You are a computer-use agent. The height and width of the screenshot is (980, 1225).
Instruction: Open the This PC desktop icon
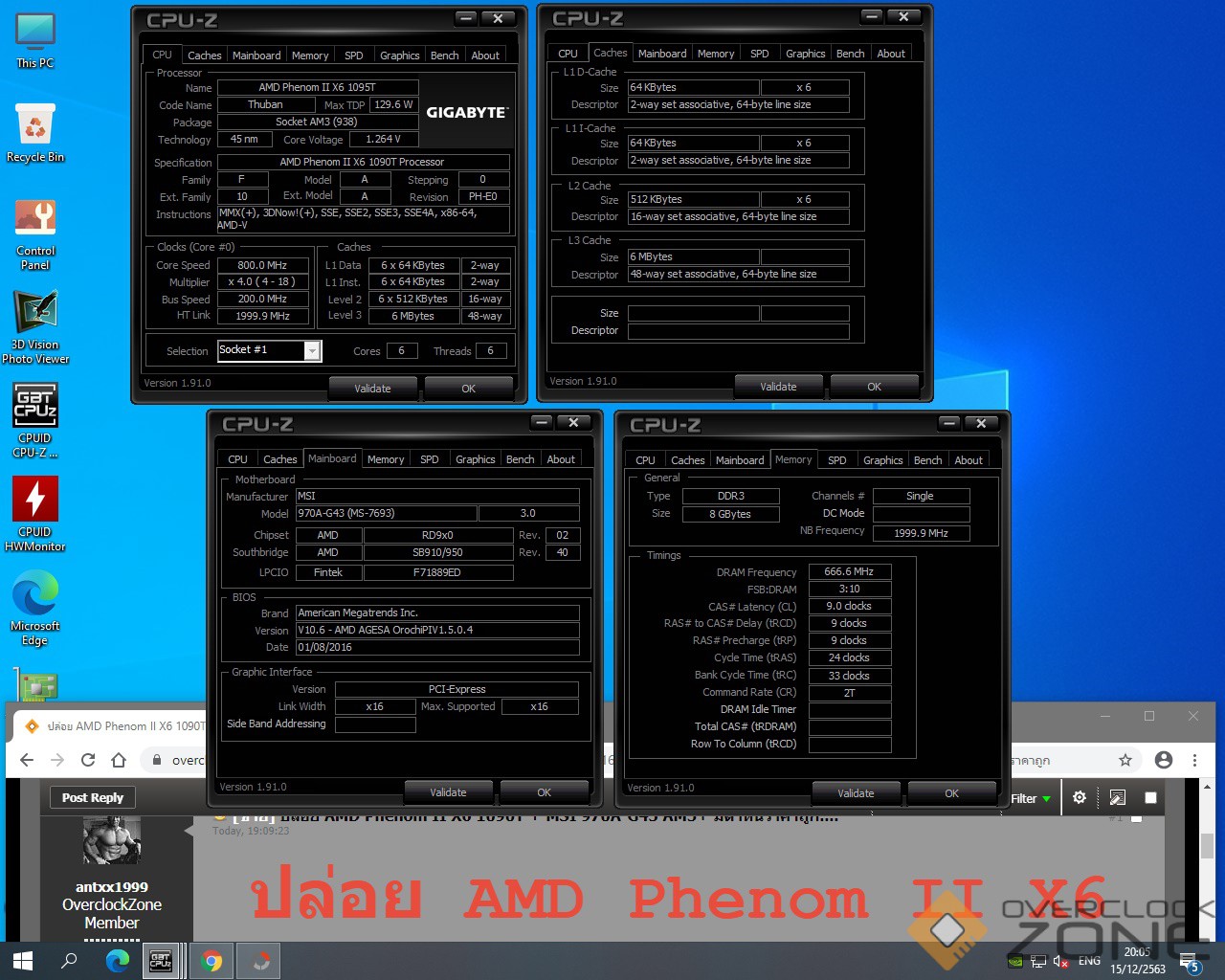click(x=35, y=41)
